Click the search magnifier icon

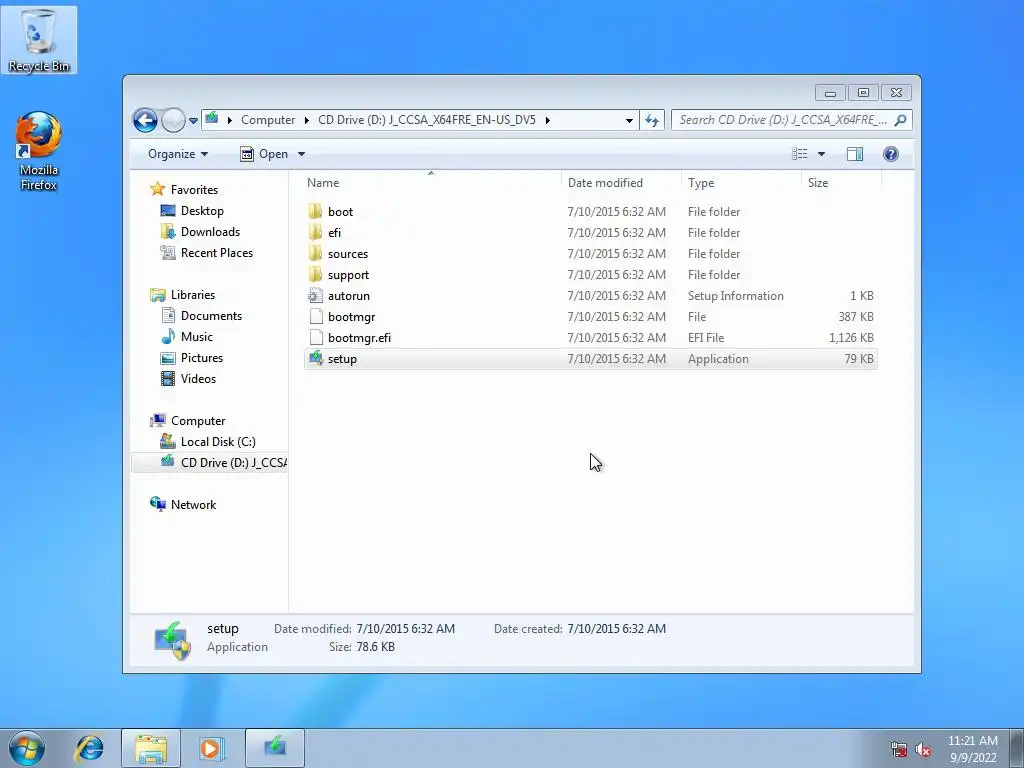[x=901, y=120]
